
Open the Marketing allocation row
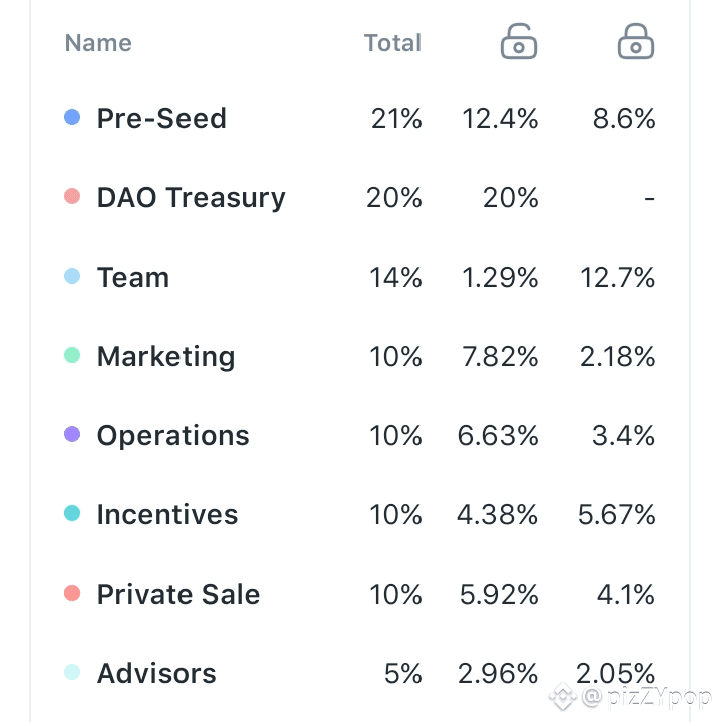(x=166, y=356)
